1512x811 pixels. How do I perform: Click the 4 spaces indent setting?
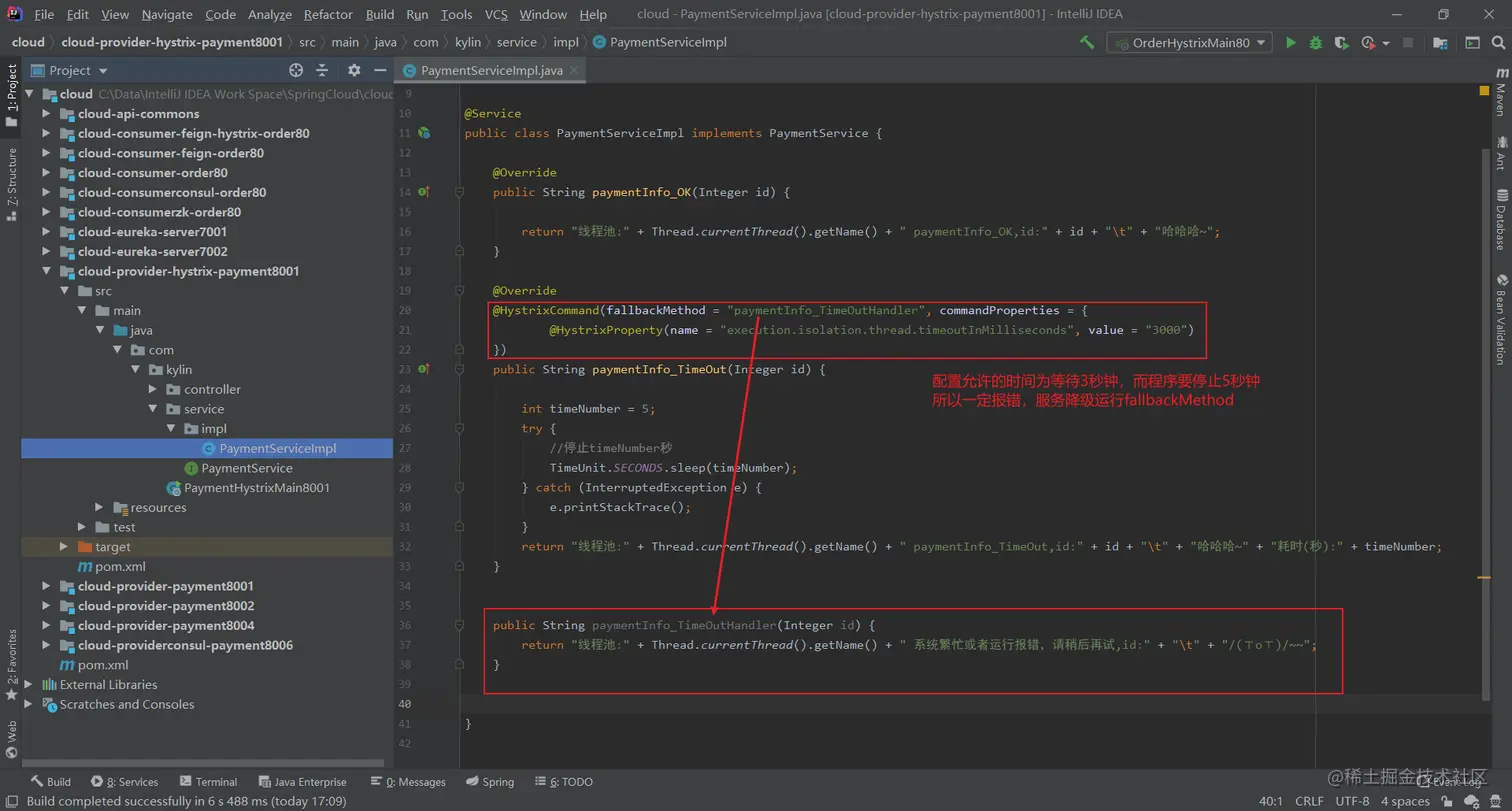click(1405, 801)
